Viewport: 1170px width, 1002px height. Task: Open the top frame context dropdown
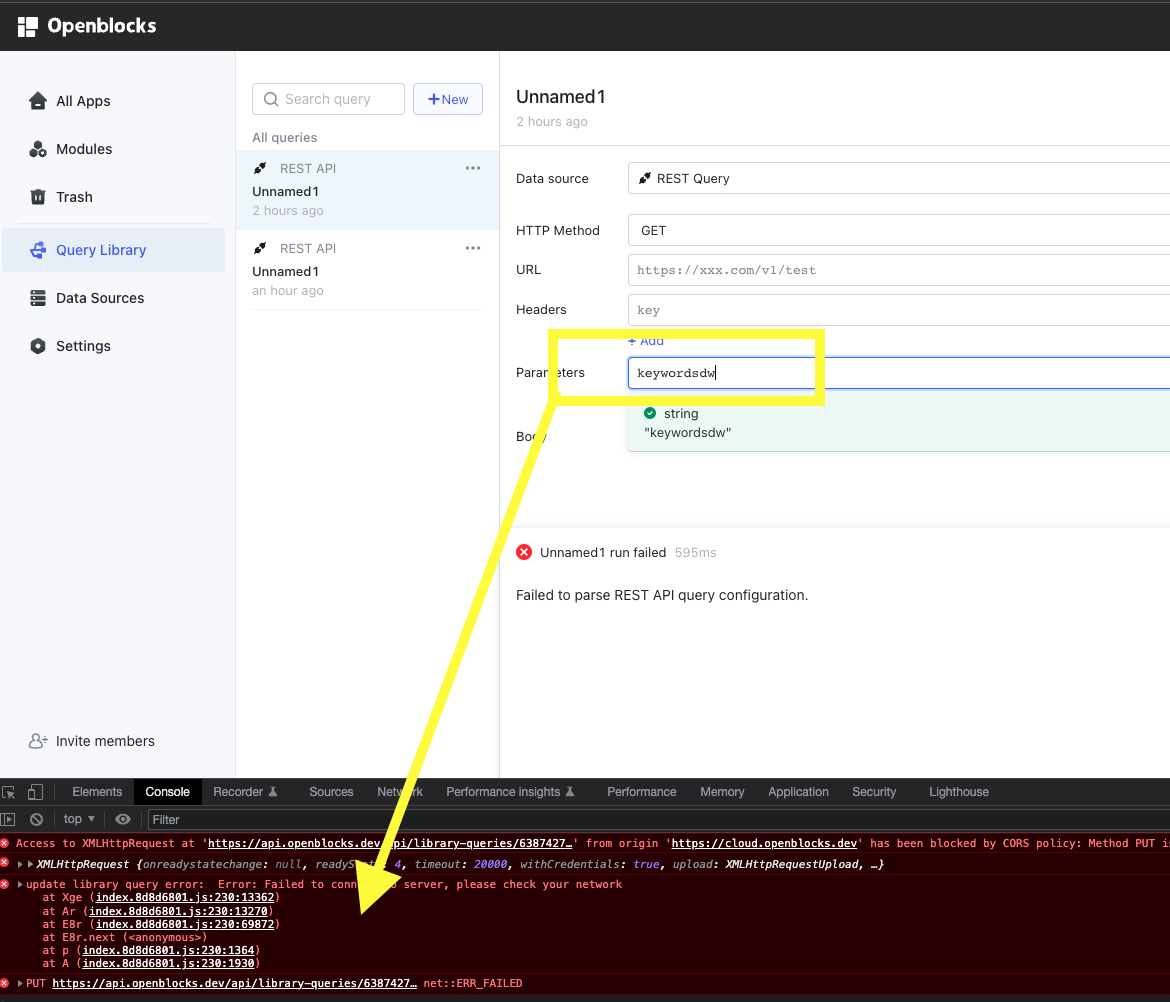point(76,818)
